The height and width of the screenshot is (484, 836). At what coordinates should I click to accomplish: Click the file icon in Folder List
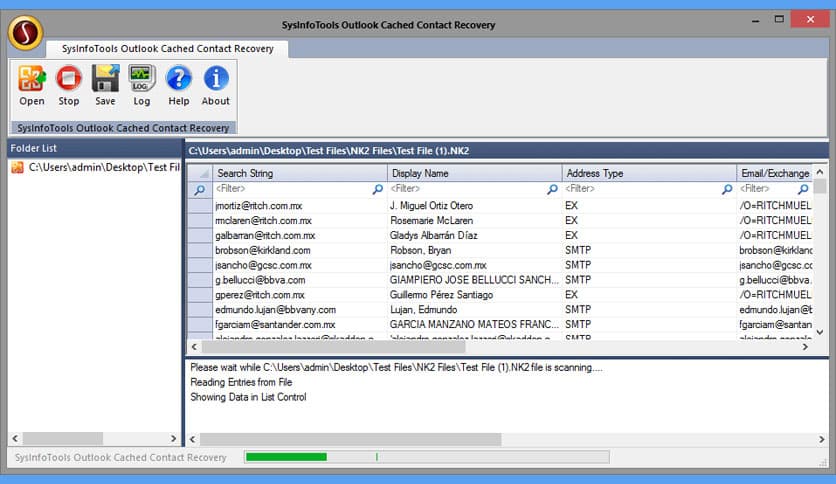tap(18, 167)
